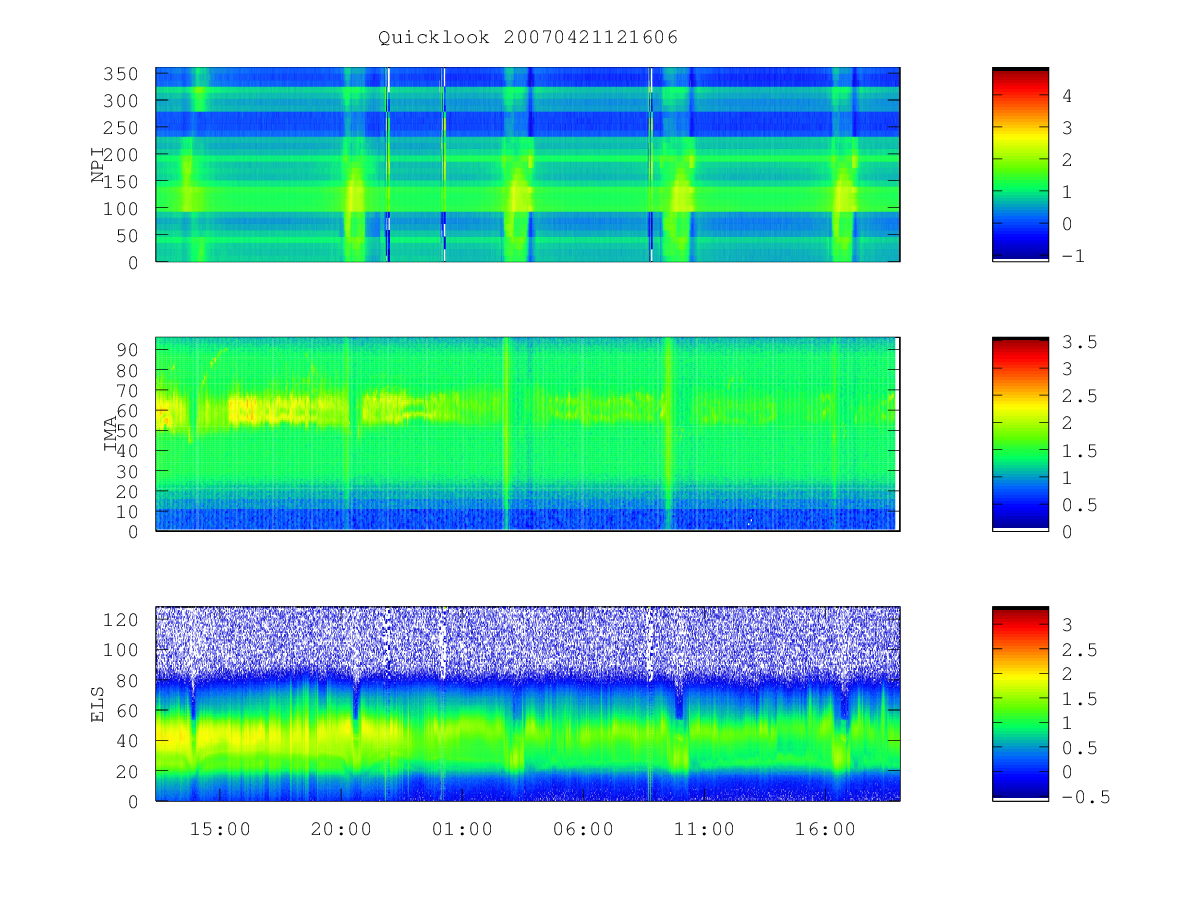Click the IMA panel color bar
This screenshot has width=1200, height=900.
tap(1020, 434)
